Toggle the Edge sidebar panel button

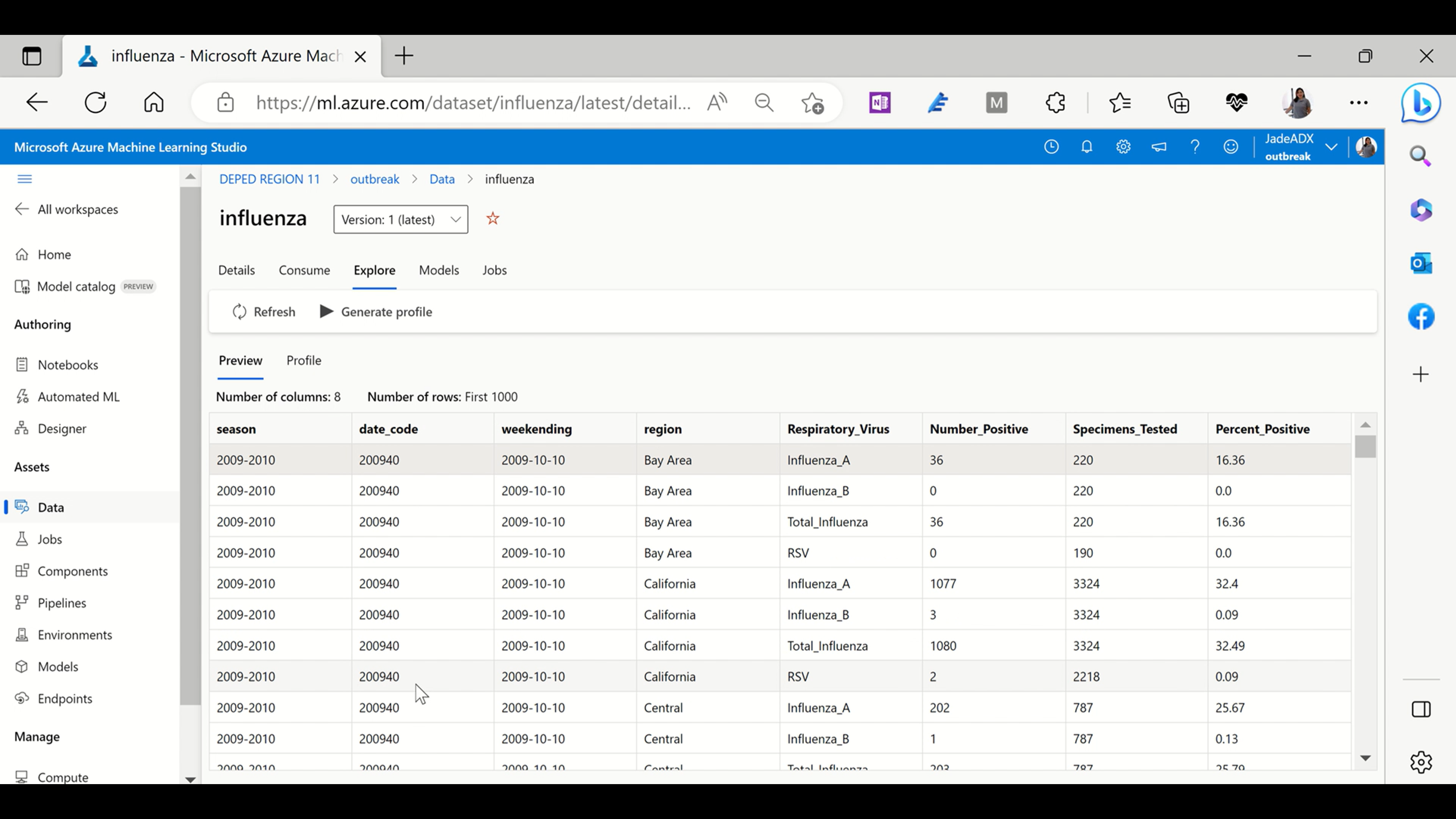pyautogui.click(x=1420, y=709)
